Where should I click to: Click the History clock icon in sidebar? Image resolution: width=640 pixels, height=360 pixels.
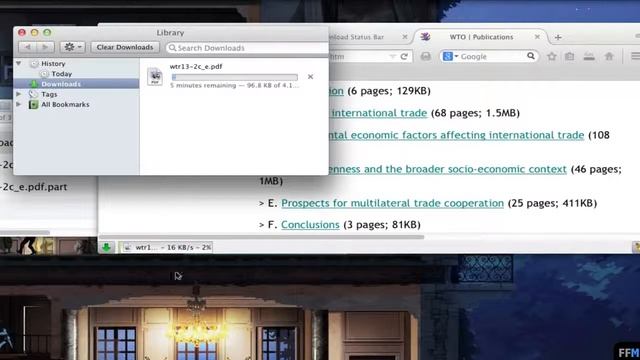tap(34, 64)
